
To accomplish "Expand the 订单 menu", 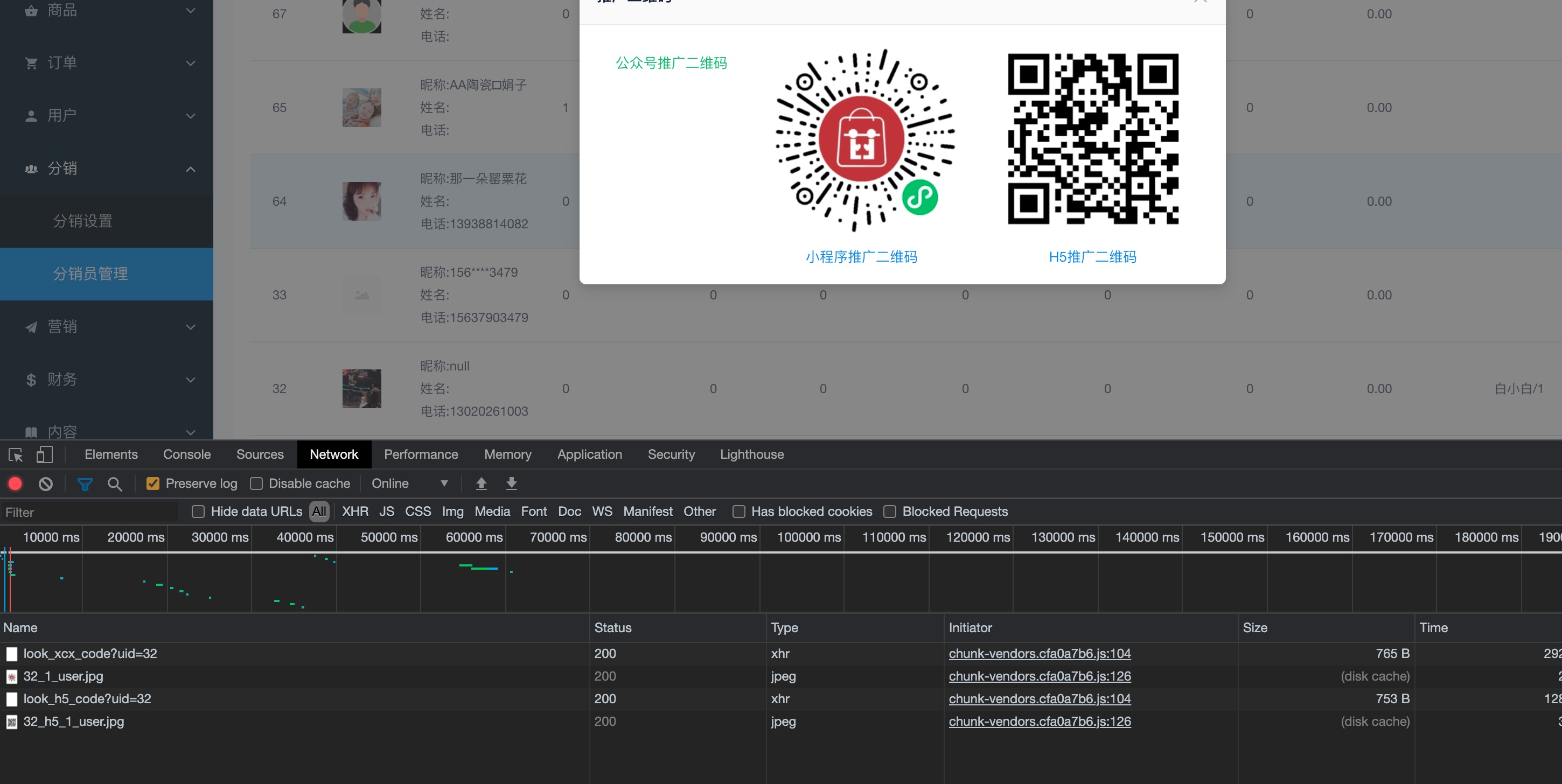I will point(190,63).
